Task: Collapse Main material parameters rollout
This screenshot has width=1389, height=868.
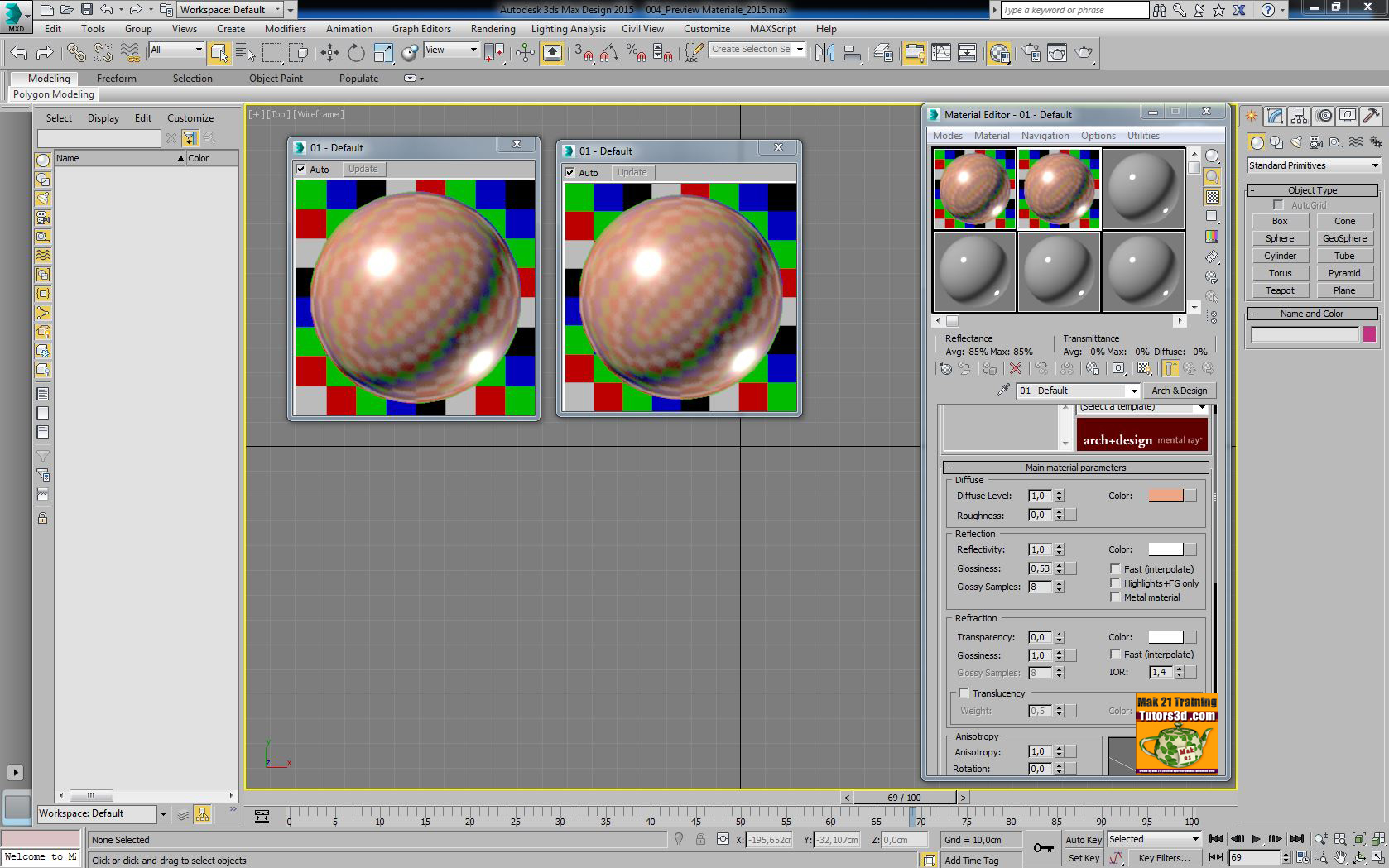Action: [1075, 468]
